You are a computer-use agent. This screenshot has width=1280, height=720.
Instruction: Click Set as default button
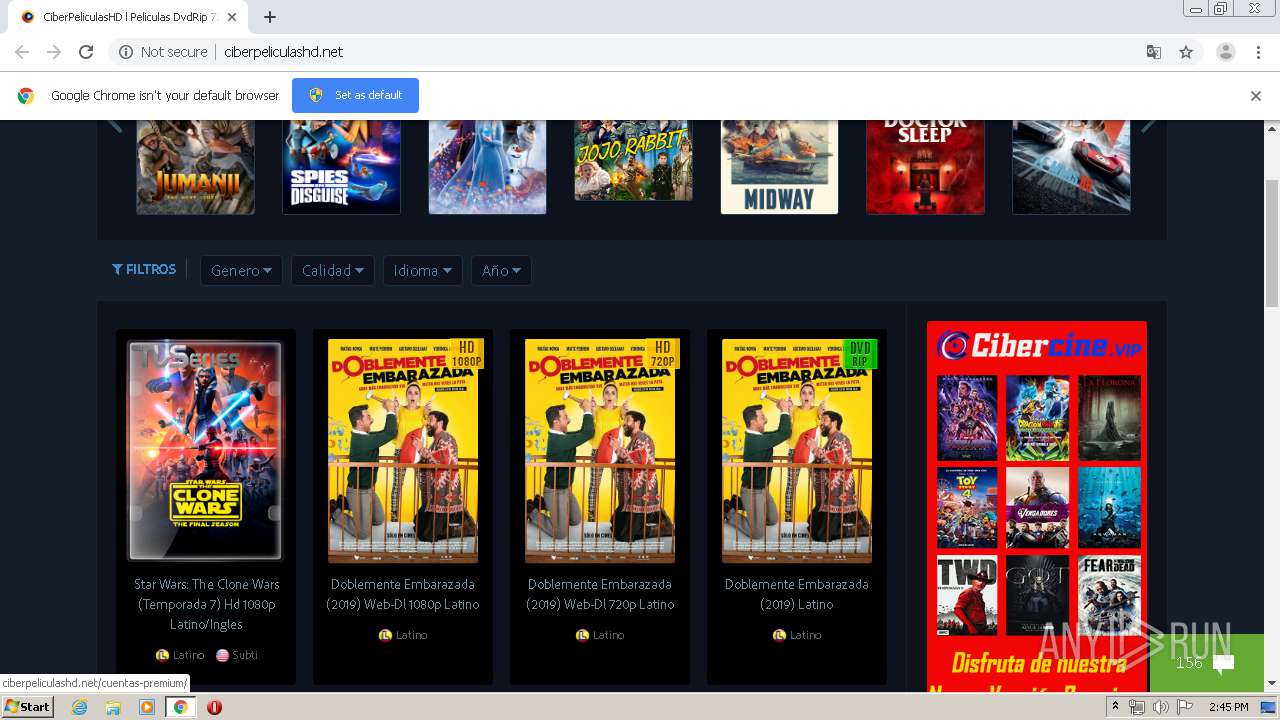(355, 95)
